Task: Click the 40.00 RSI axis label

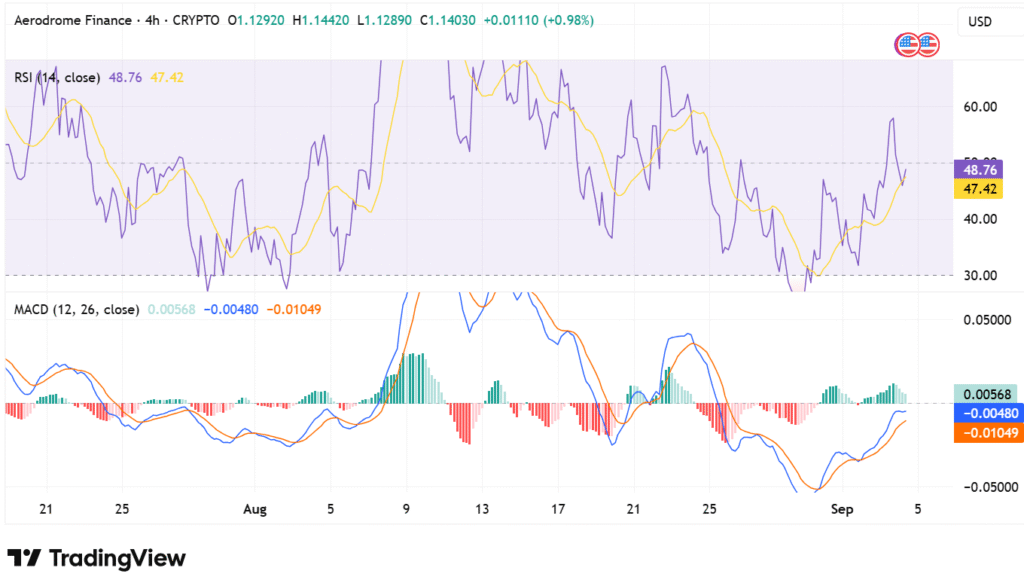Action: 980,219
